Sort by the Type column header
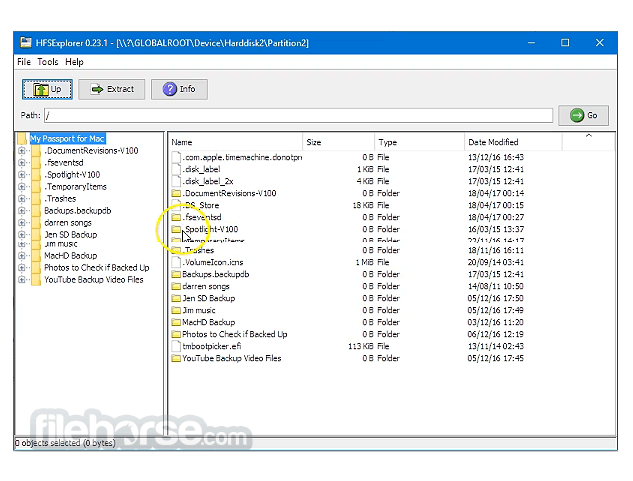This screenshot has width=633, height=481. pyautogui.click(x=419, y=142)
